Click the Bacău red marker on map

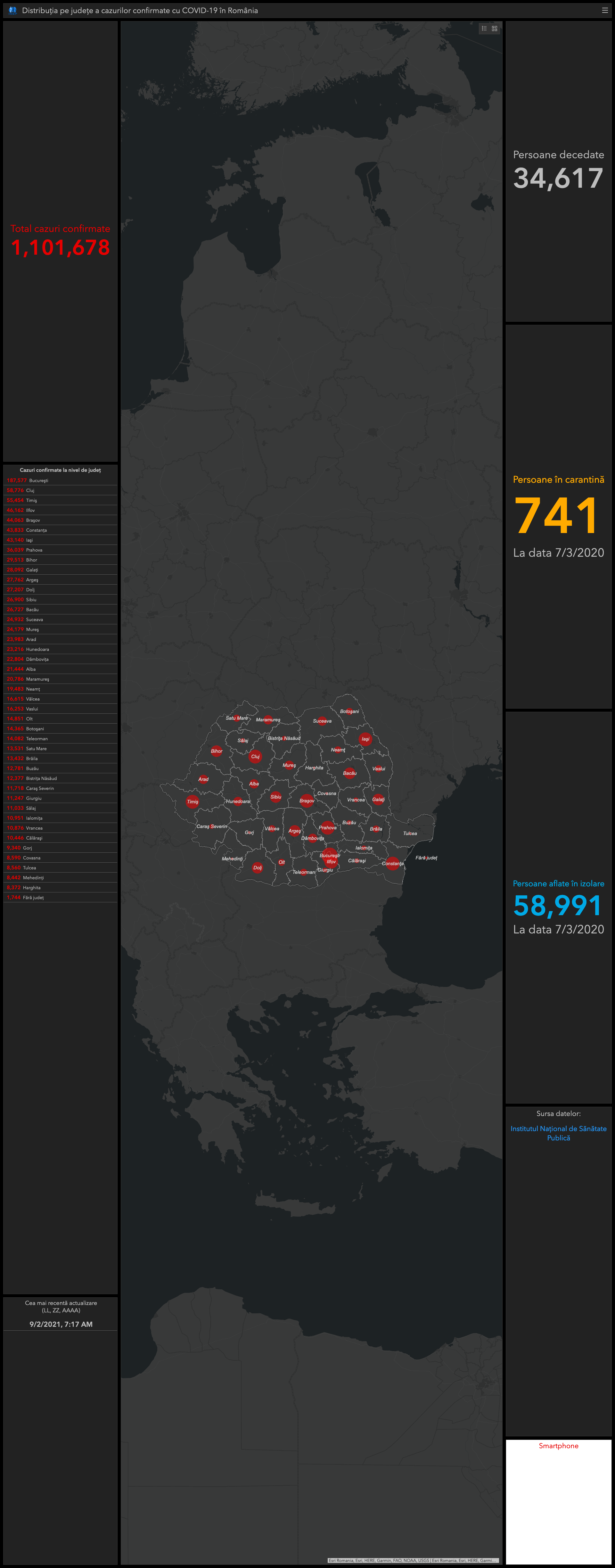tap(349, 773)
